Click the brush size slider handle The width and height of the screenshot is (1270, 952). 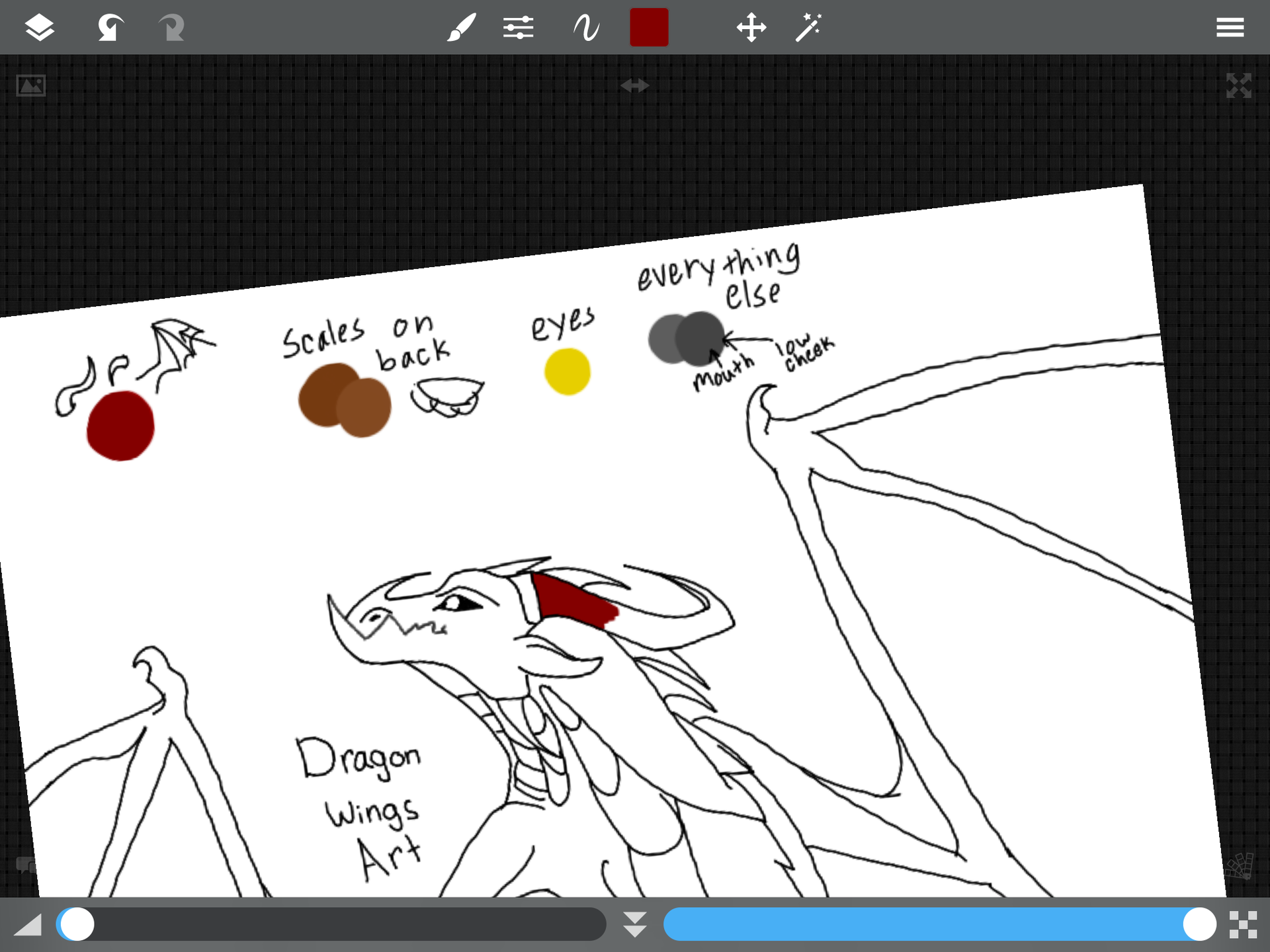click(77, 924)
